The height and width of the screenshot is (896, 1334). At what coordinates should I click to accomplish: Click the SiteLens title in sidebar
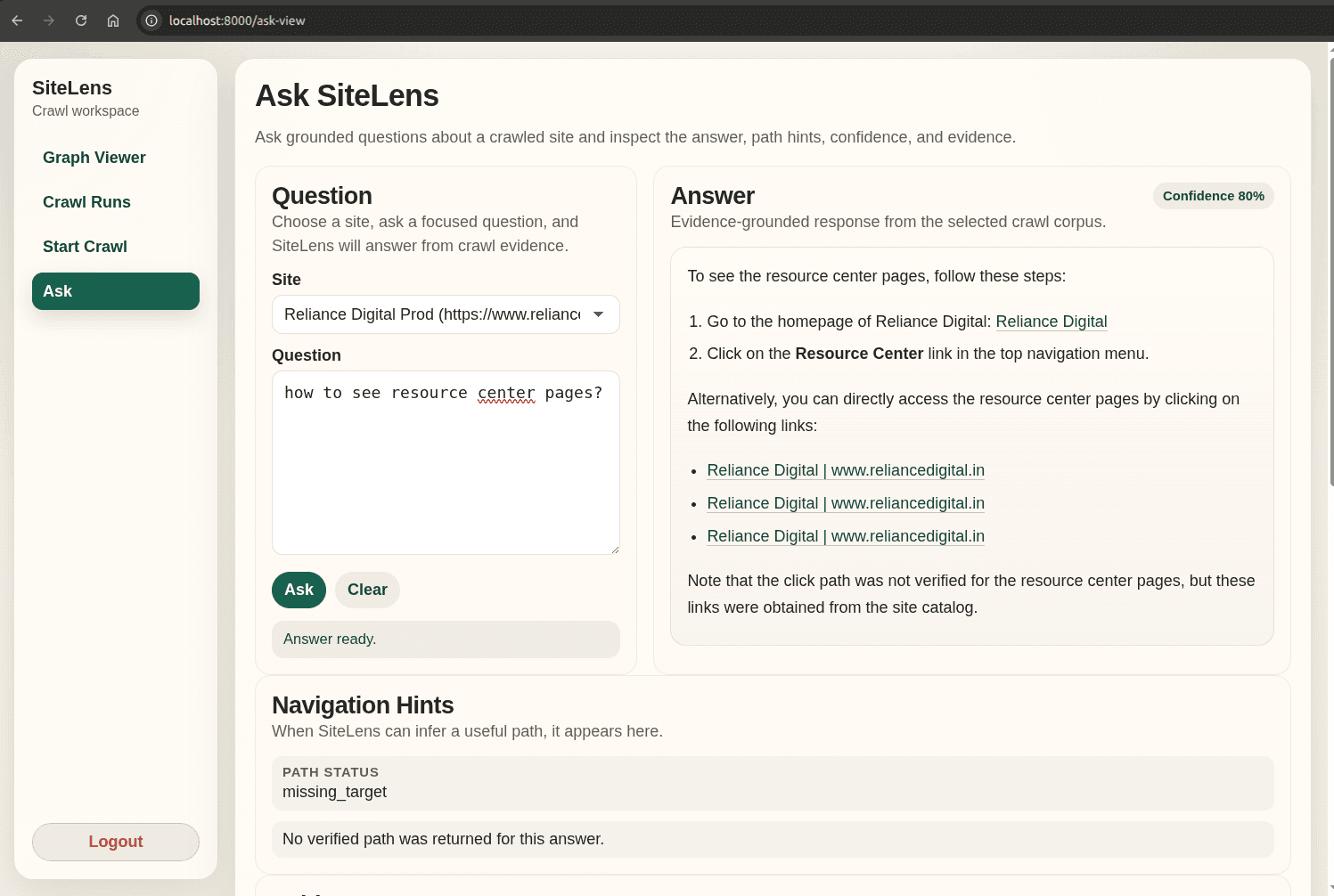click(72, 88)
